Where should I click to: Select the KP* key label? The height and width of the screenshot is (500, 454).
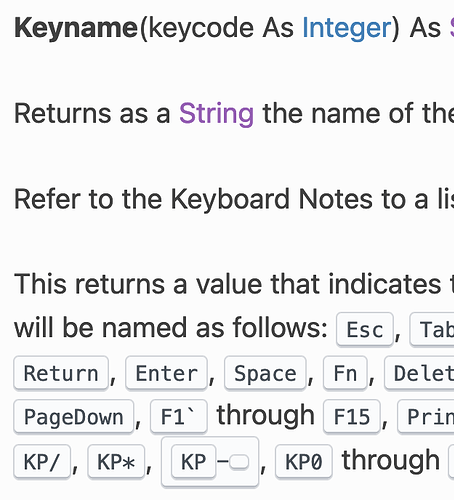point(116,462)
